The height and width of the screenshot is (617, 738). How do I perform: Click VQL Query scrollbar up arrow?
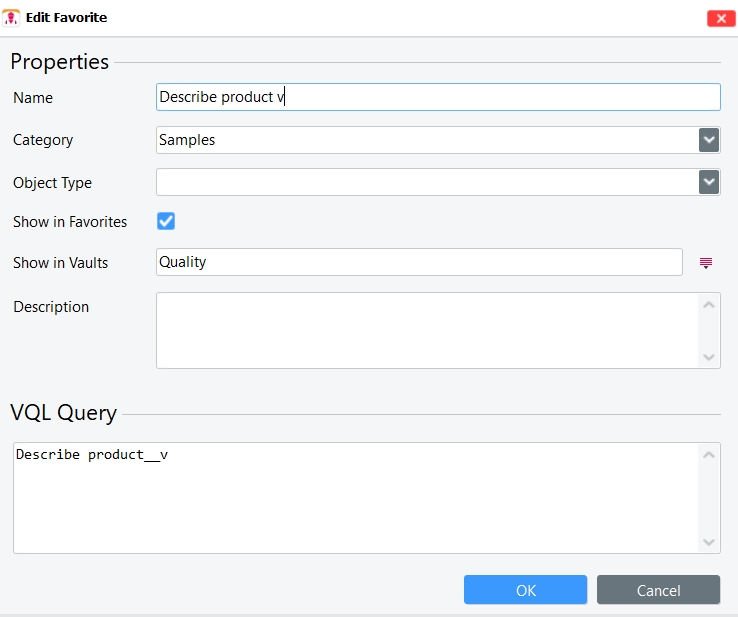coord(709,455)
